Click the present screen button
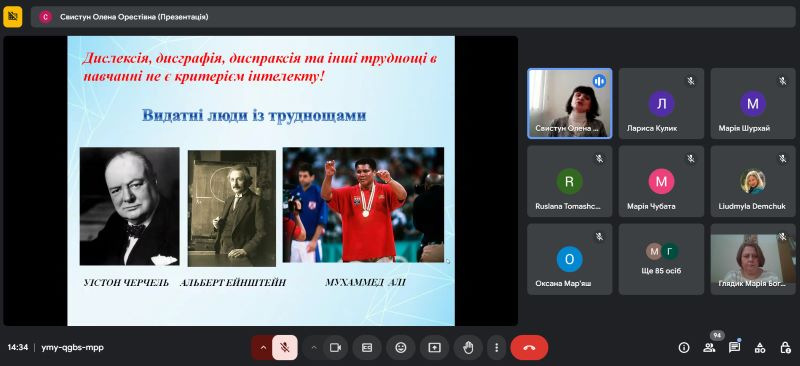This screenshot has width=800, height=366. (x=434, y=348)
